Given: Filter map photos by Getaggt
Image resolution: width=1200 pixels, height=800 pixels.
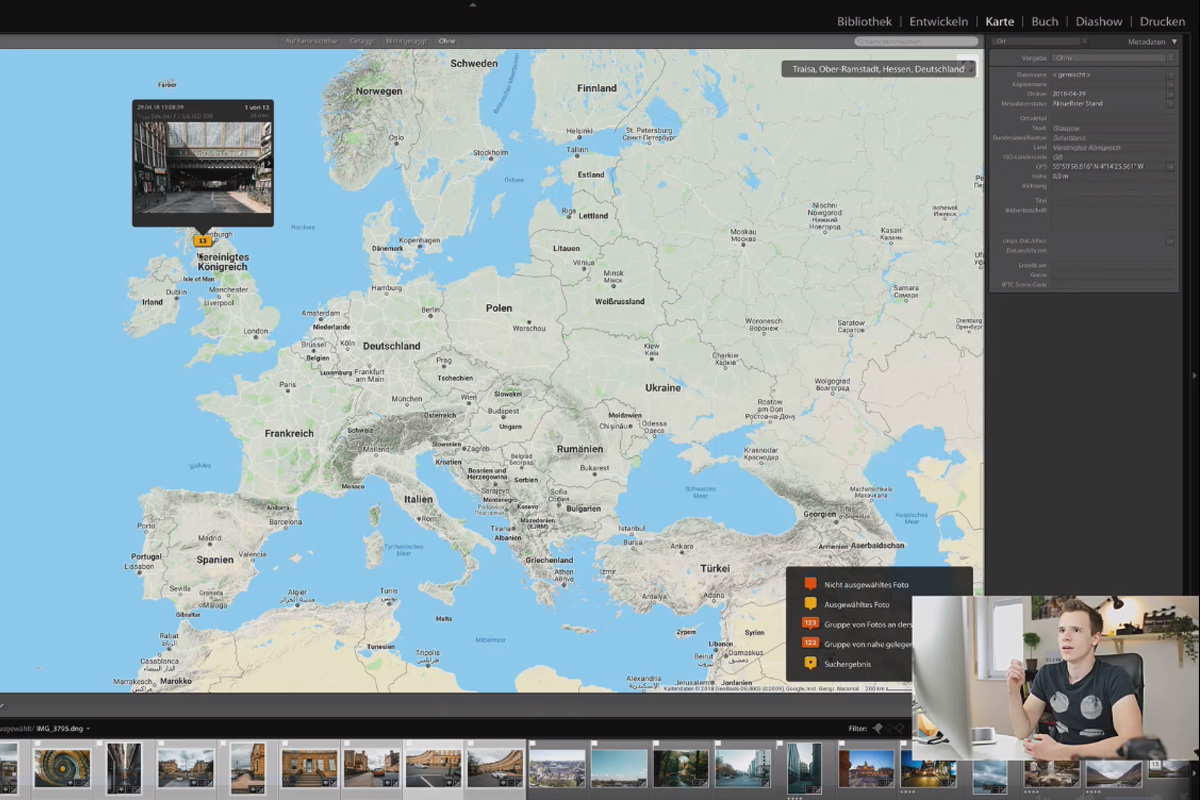Looking at the screenshot, I should pos(361,41).
